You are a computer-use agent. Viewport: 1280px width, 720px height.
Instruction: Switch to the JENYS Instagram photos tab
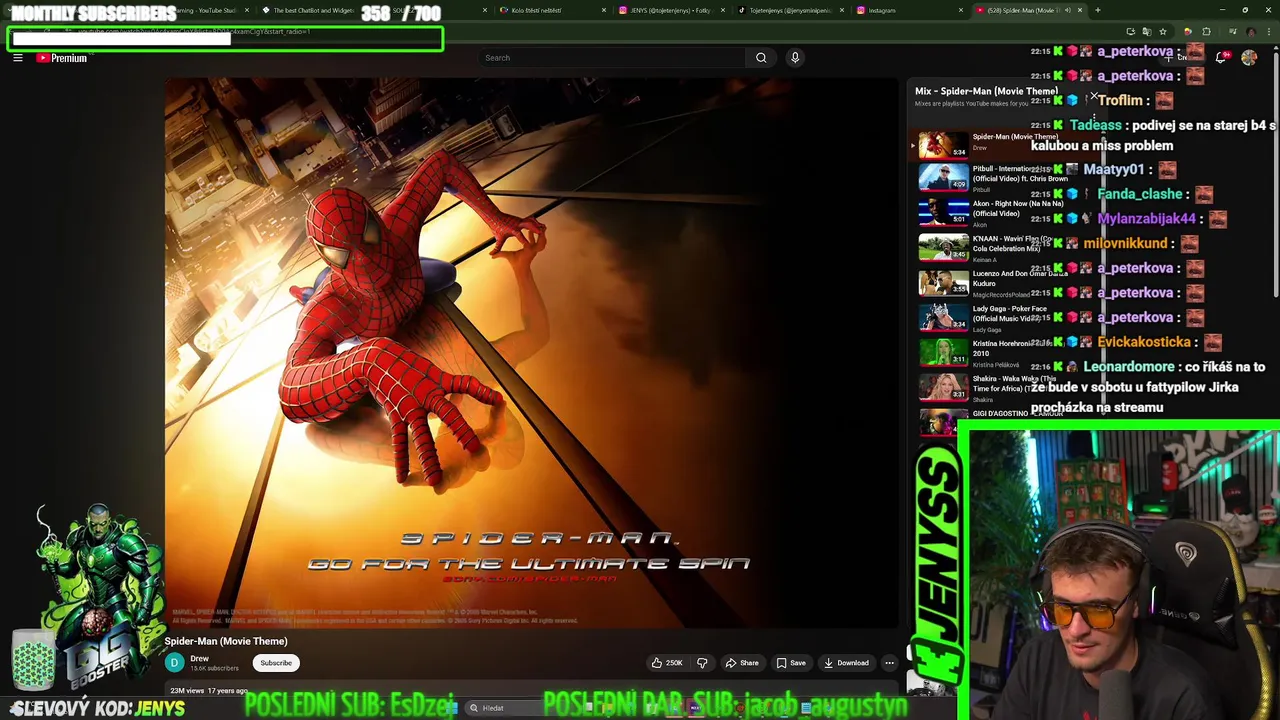673,10
